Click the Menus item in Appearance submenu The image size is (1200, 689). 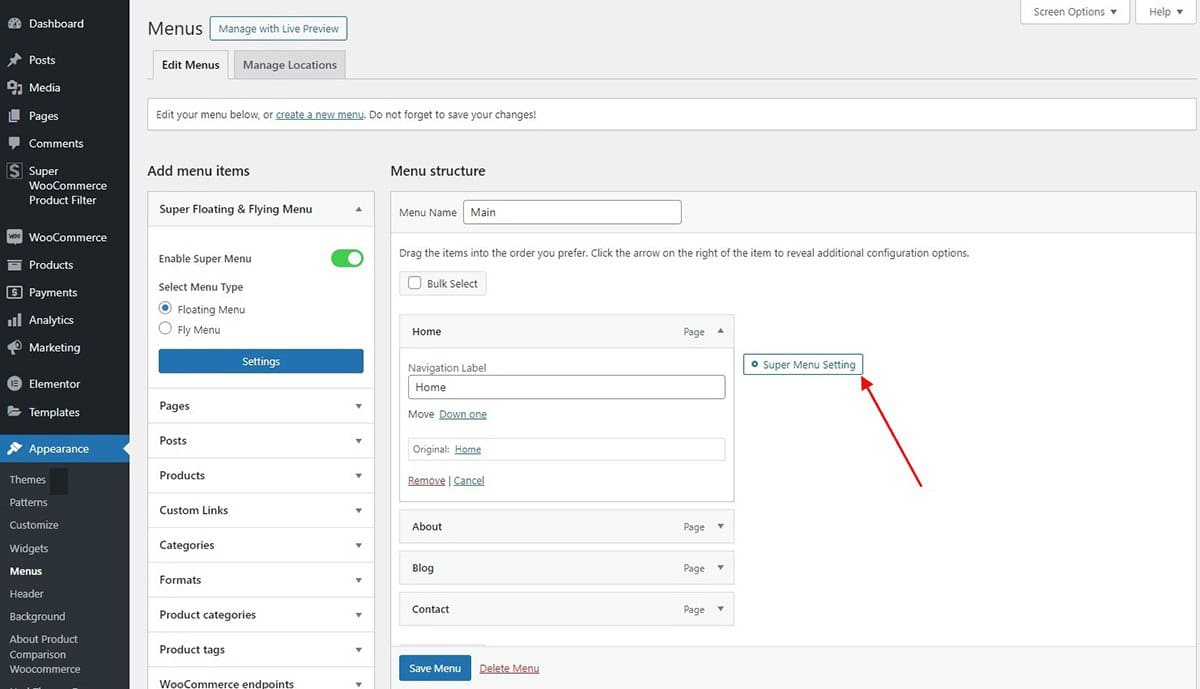pyautogui.click(x=26, y=571)
